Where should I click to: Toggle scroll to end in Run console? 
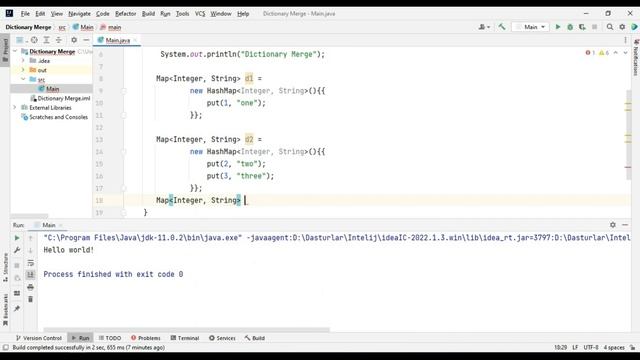click(x=31, y=275)
